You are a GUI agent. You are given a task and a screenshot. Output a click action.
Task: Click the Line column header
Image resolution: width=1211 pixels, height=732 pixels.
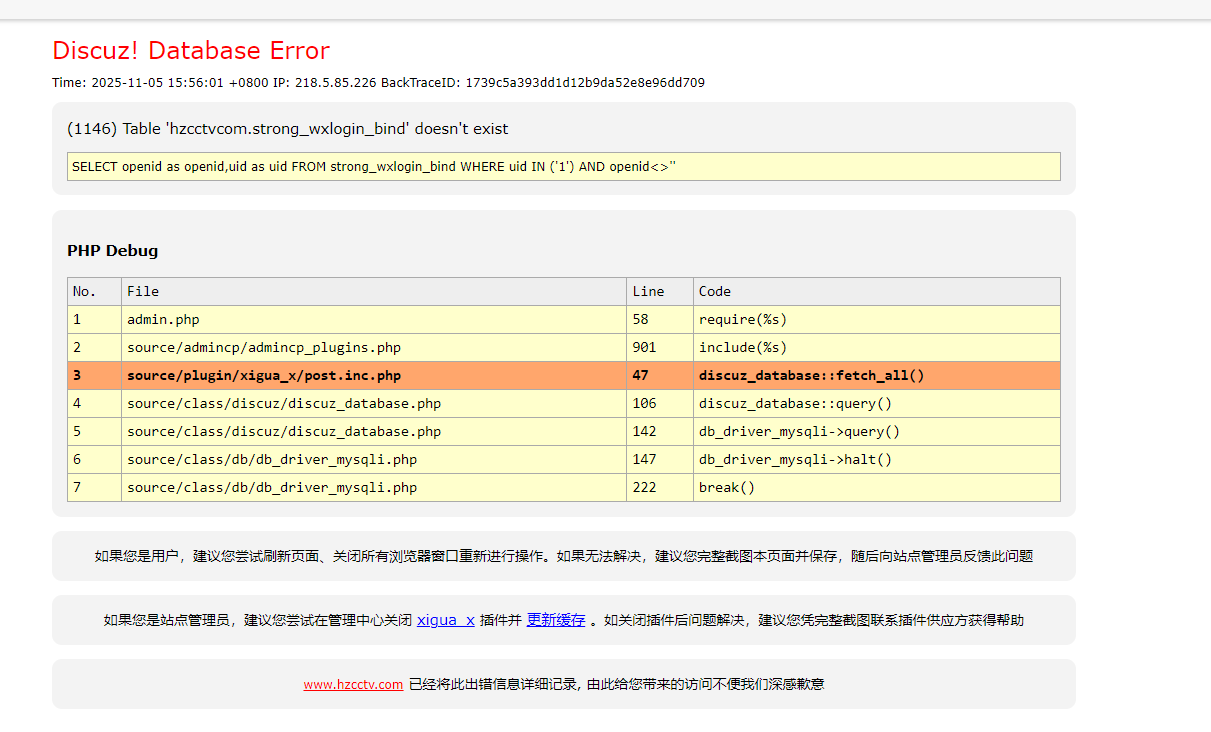(660, 292)
